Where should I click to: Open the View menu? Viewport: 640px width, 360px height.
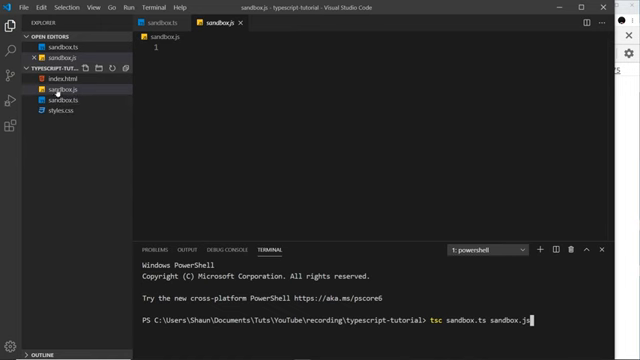click(x=93, y=7)
